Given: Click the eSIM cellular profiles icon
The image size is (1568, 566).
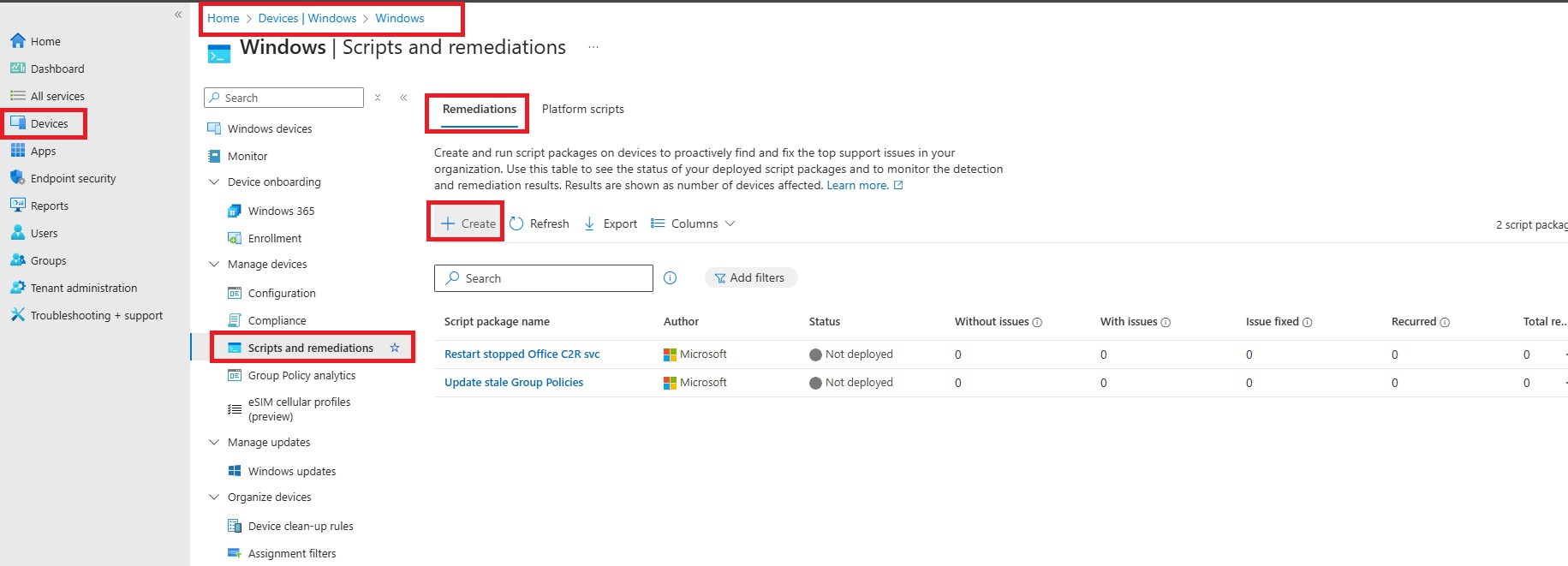Looking at the screenshot, I should coord(235,409).
